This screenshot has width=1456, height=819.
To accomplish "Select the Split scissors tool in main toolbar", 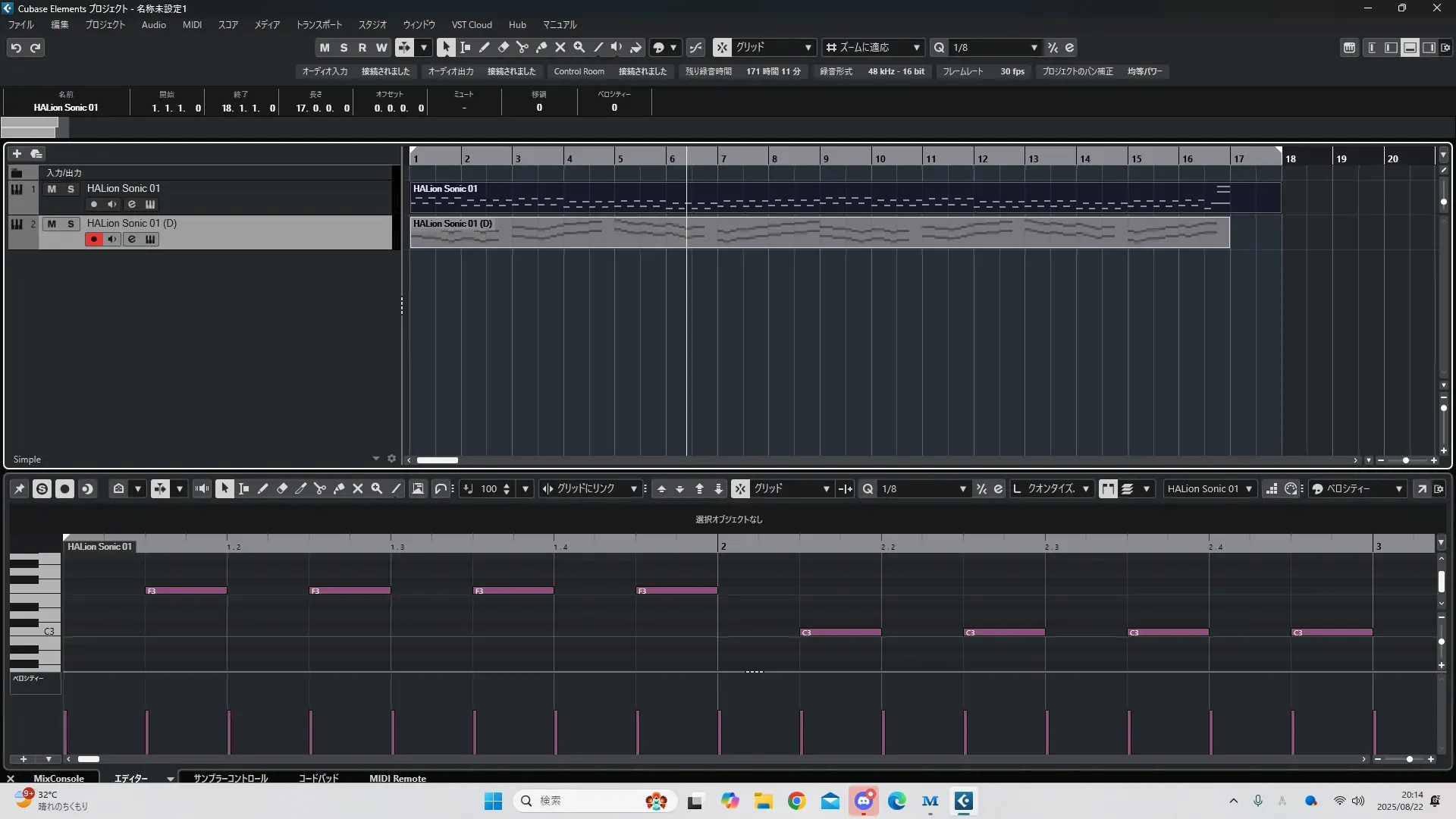I will point(522,47).
